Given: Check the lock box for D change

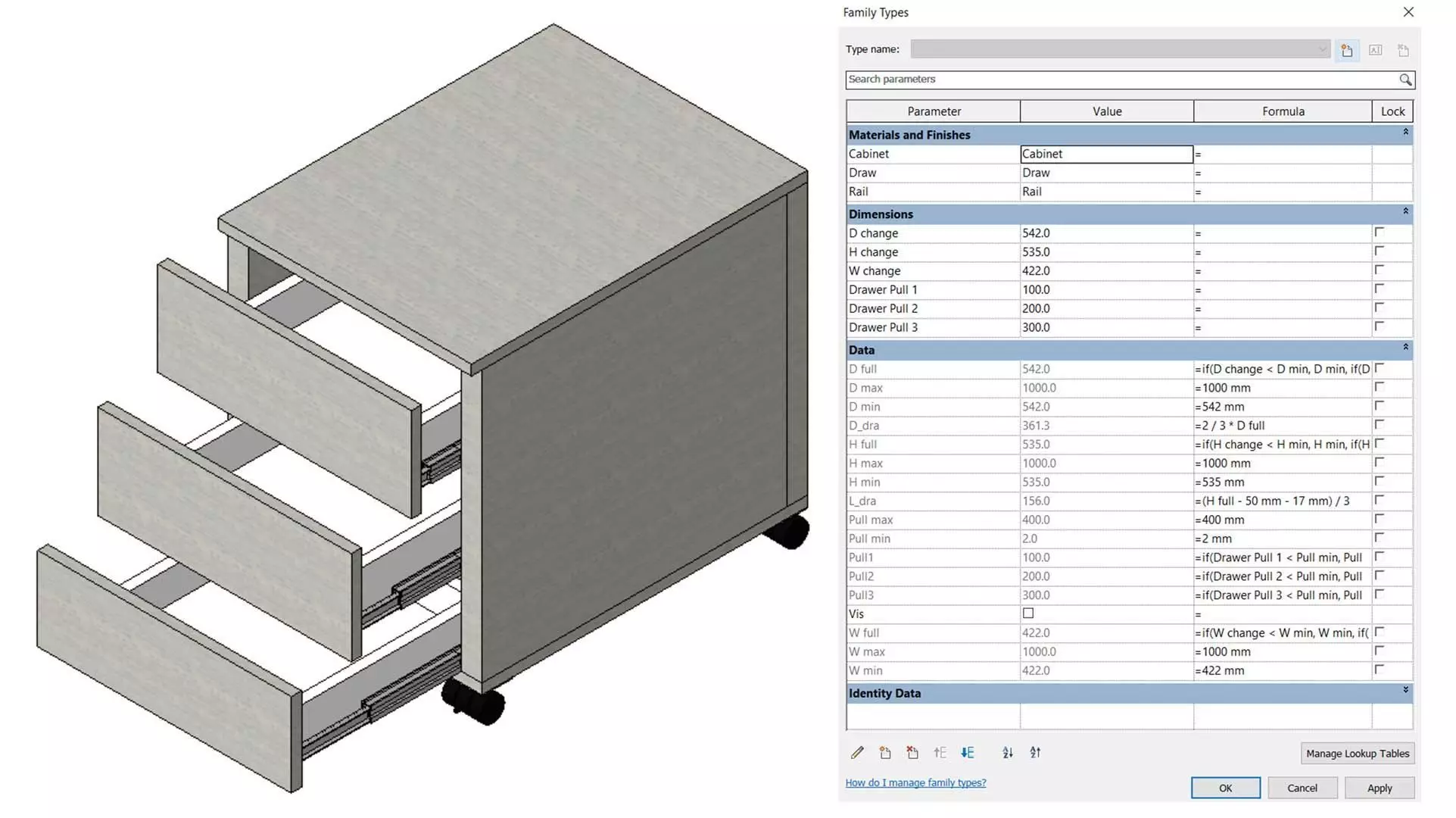Looking at the screenshot, I should pos(1380,233).
